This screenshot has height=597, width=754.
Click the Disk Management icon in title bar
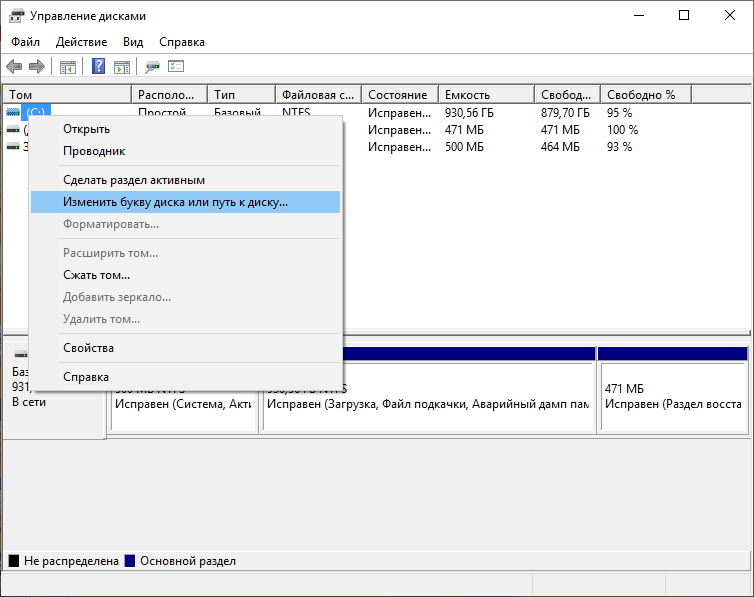click(x=16, y=16)
